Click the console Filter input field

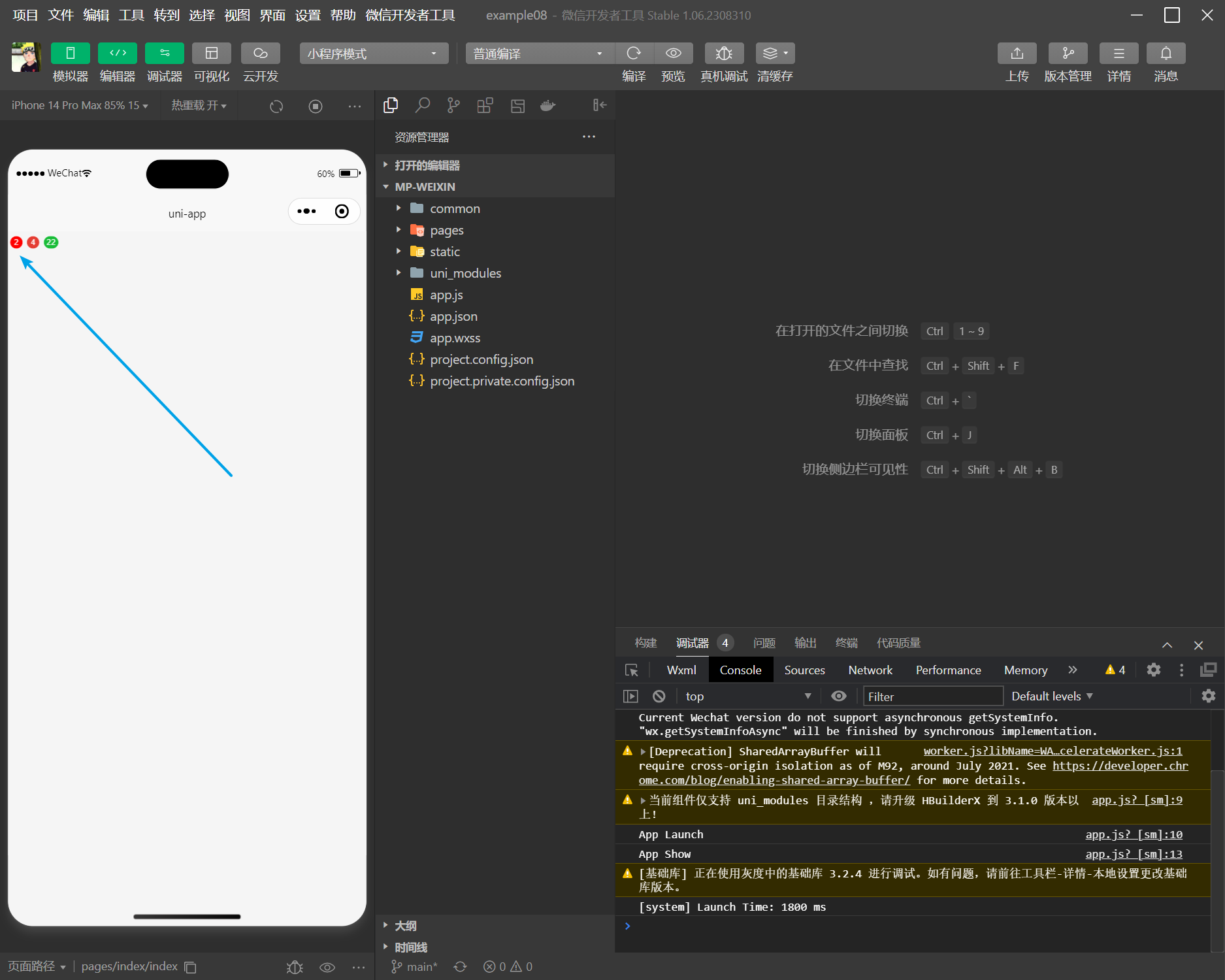pyautogui.click(x=933, y=696)
